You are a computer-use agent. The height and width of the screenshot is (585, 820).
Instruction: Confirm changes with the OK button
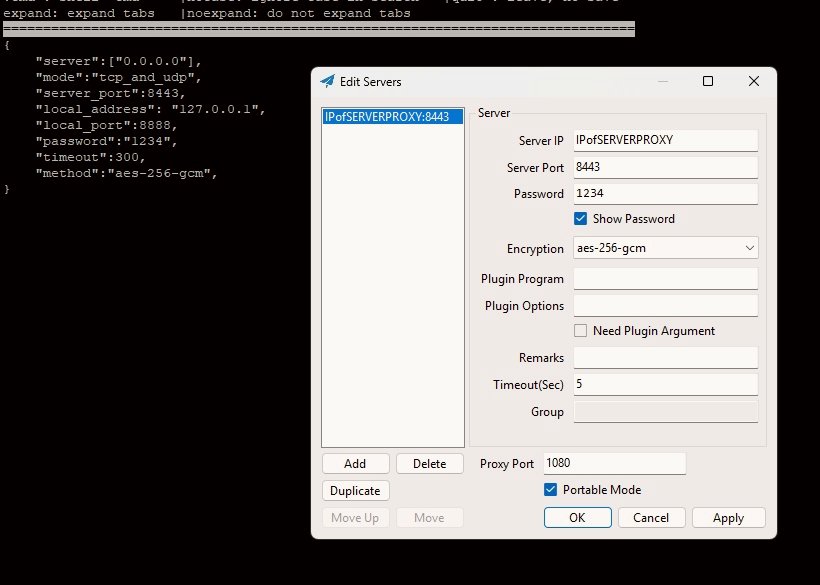click(577, 518)
